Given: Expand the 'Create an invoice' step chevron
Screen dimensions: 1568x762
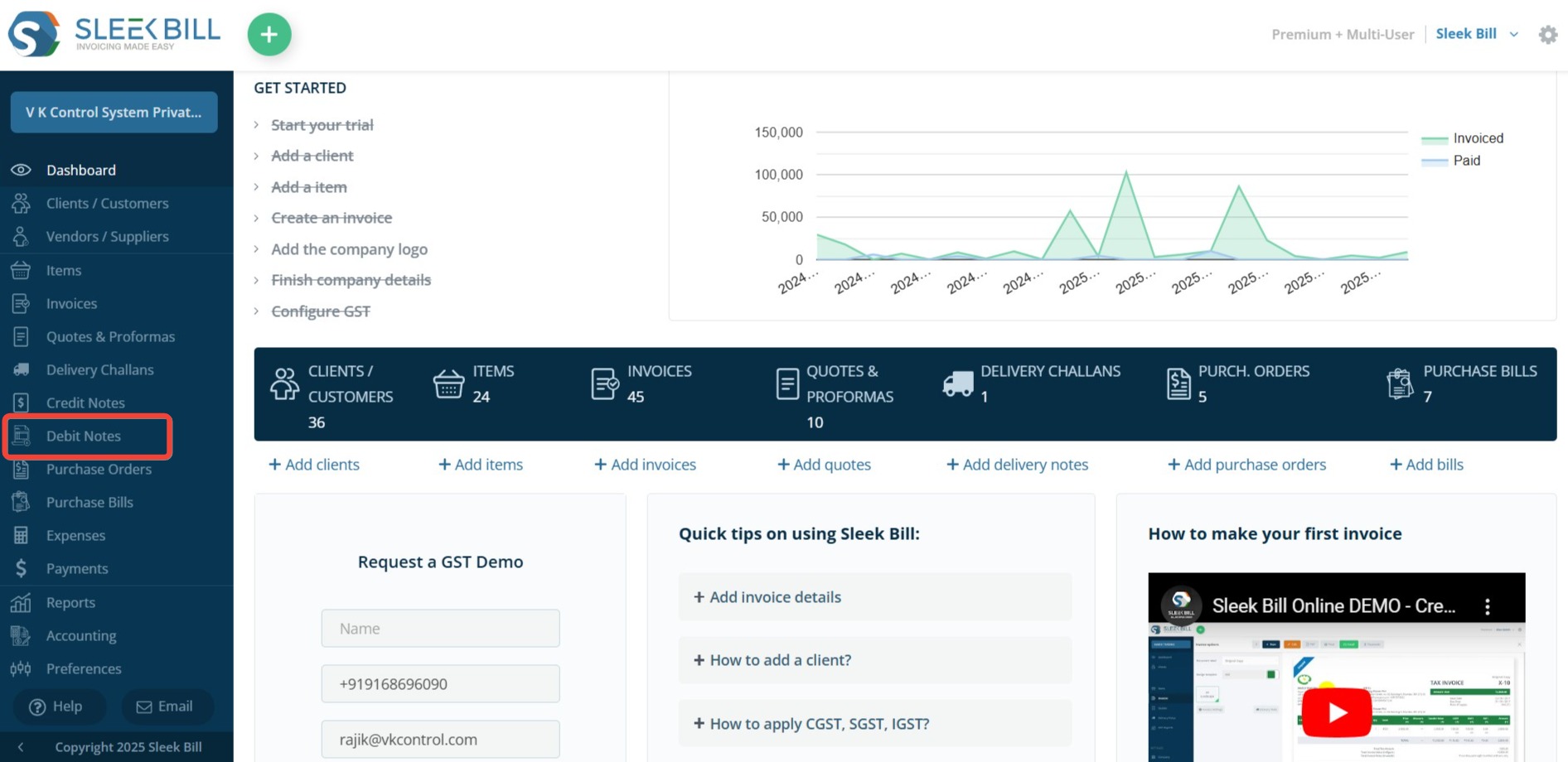Looking at the screenshot, I should click(256, 218).
